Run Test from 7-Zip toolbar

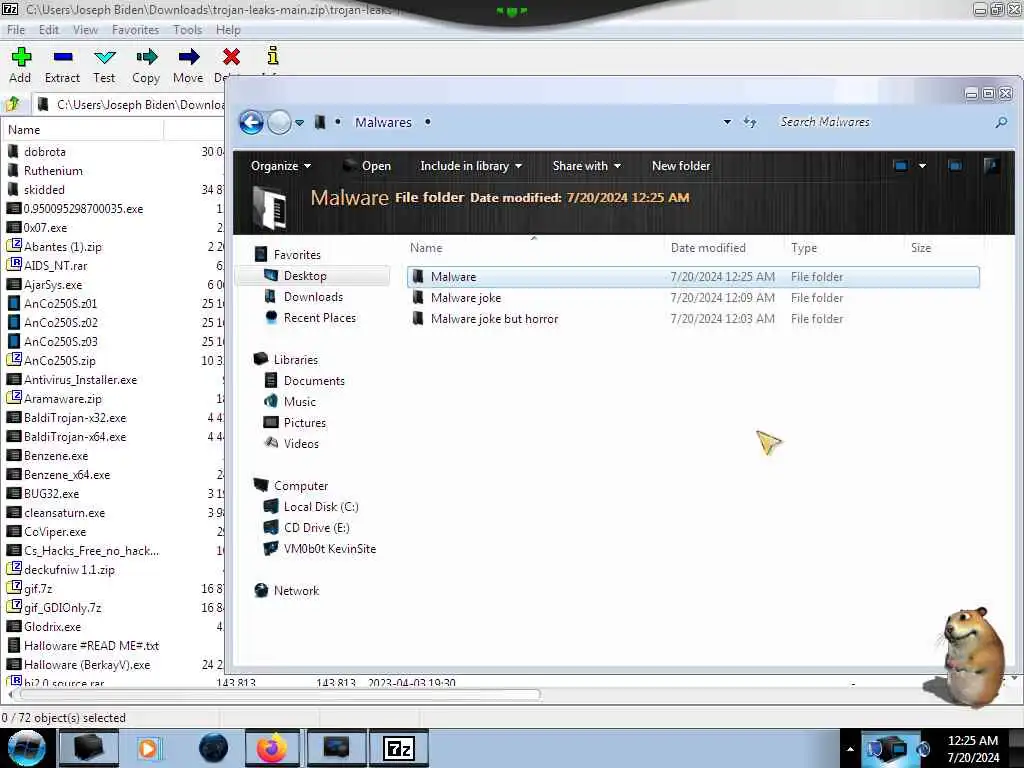[x=104, y=65]
